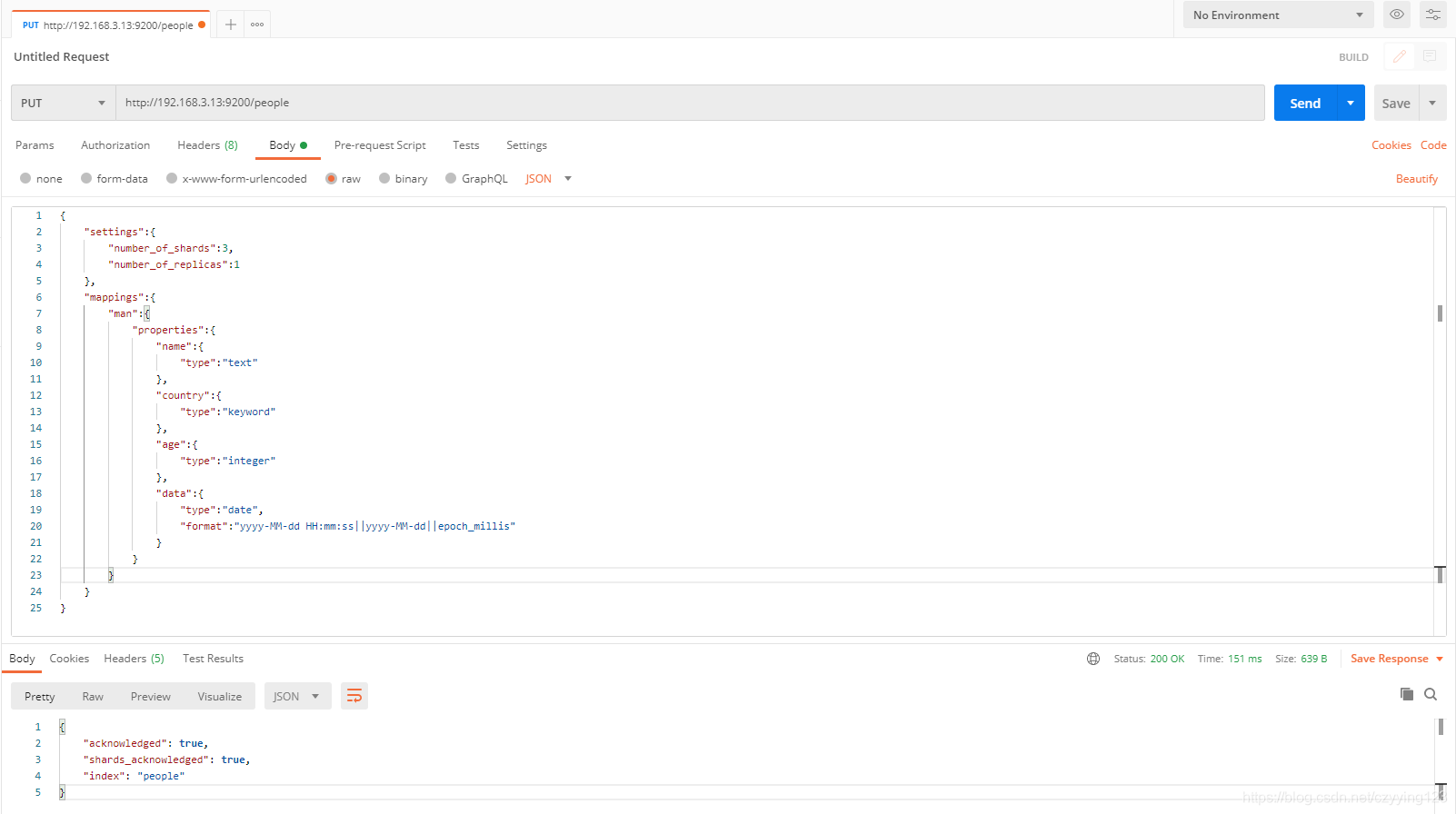Click the Send button
Screen dimensions: 1456x814
(1305, 103)
